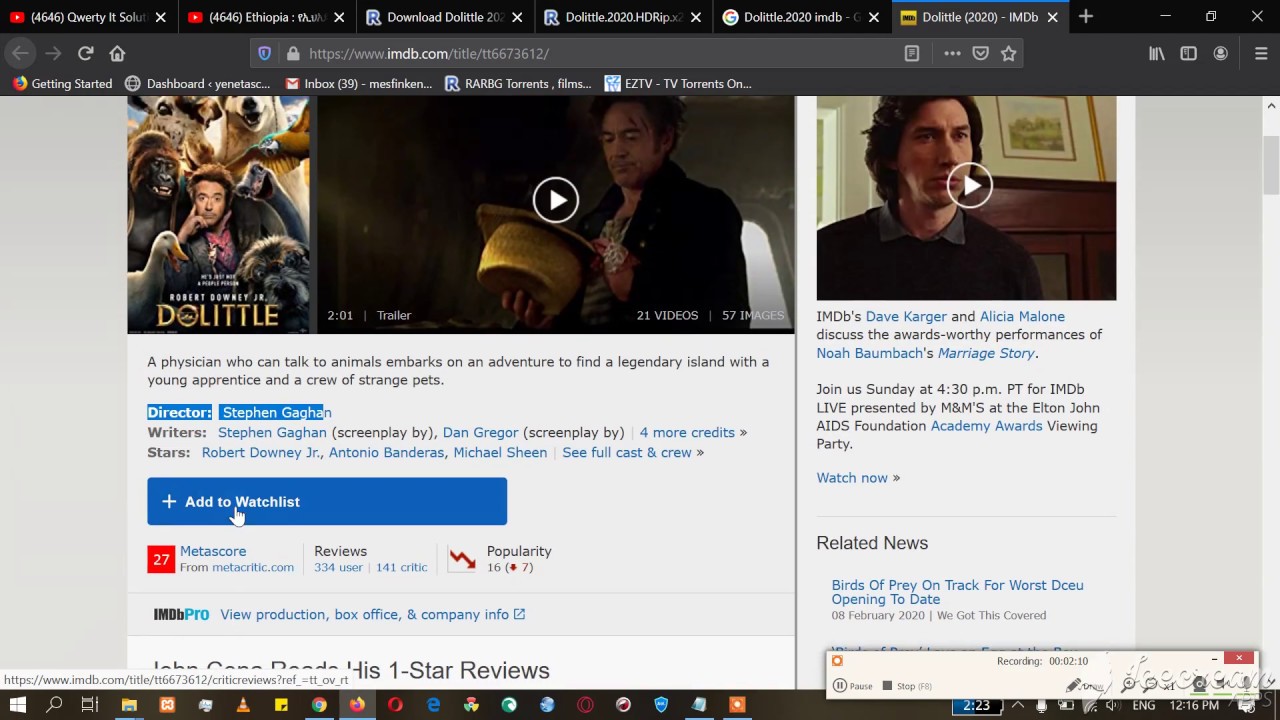This screenshot has width=1280, height=720.
Task: Open RARBG Torrents bookmark
Action: click(x=518, y=84)
